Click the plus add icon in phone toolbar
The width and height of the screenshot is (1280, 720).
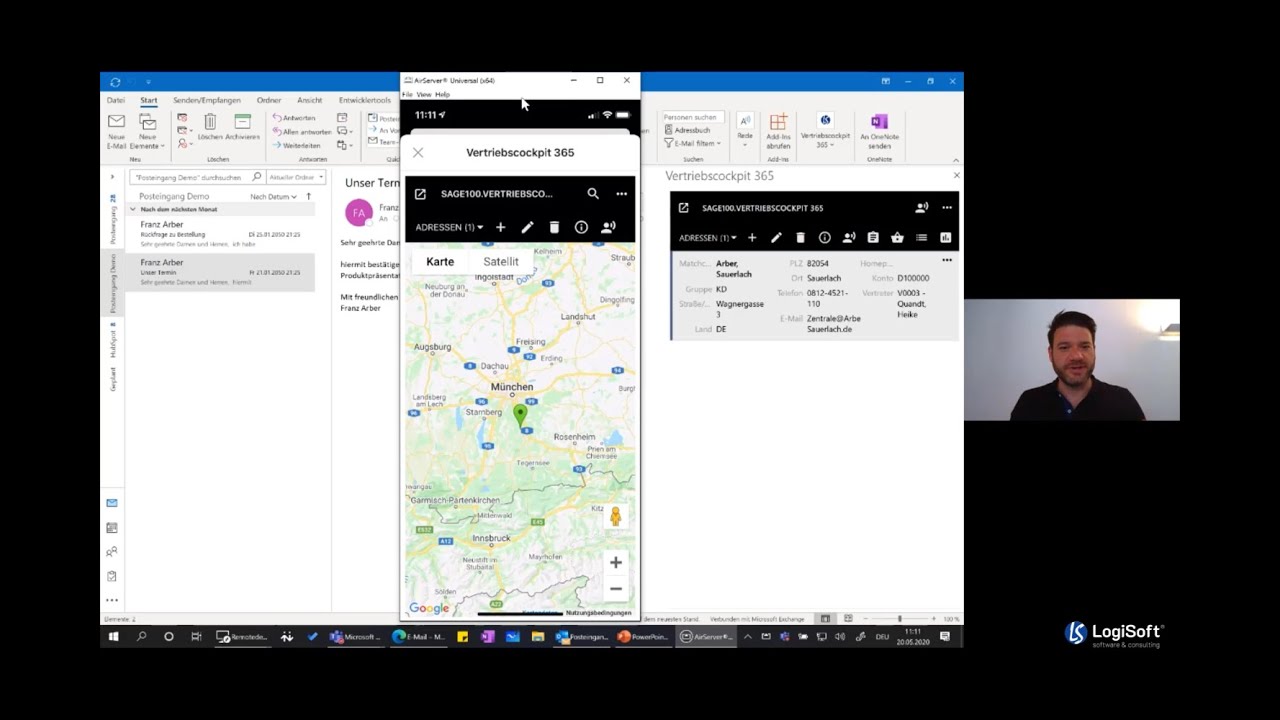click(x=500, y=227)
